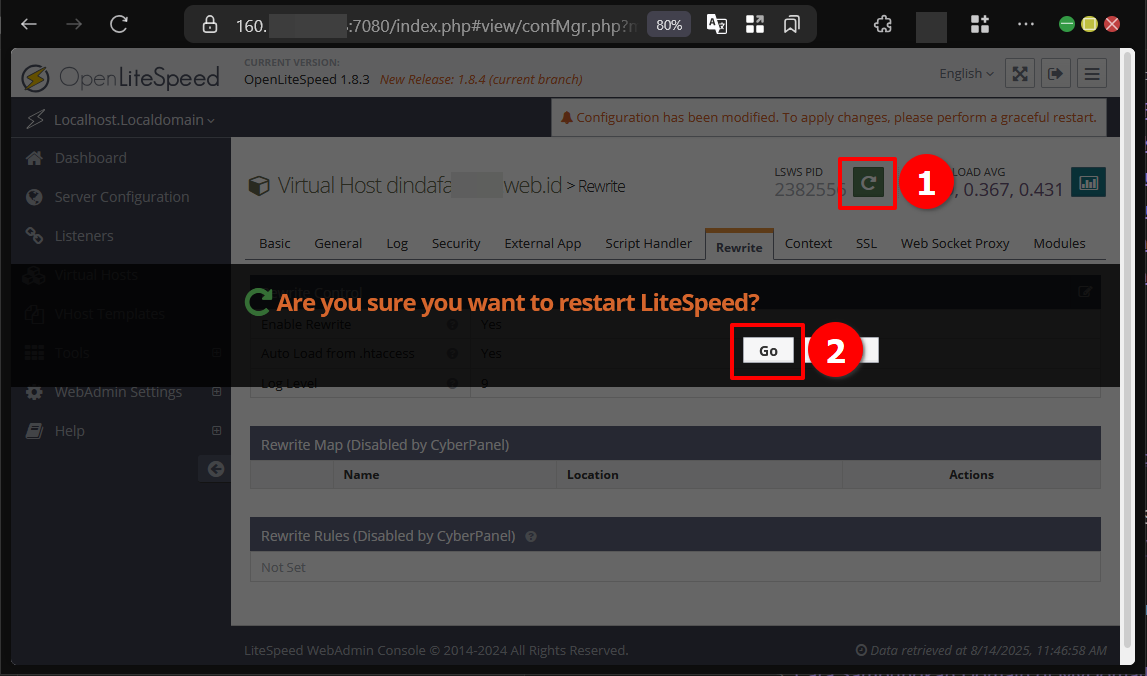Click the browser forward arrow
The image size is (1147, 676).
click(x=74, y=24)
